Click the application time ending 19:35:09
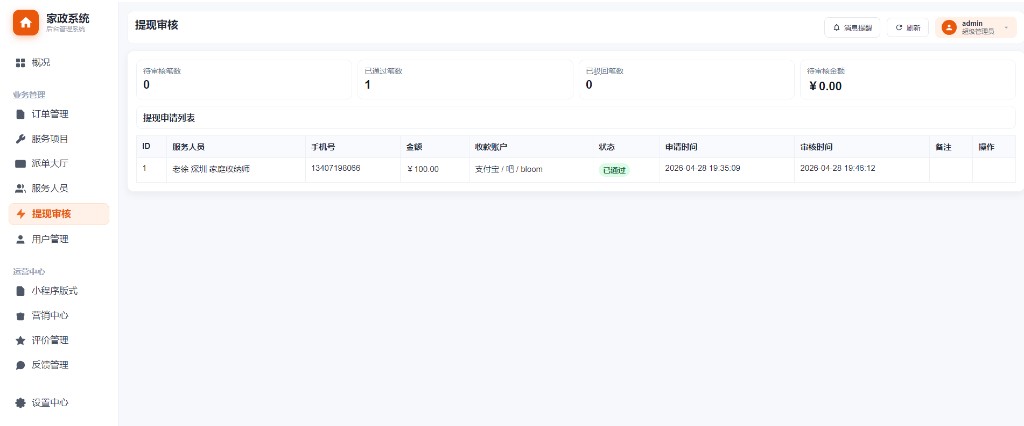The height and width of the screenshot is (426, 1024). [x=702, y=169]
